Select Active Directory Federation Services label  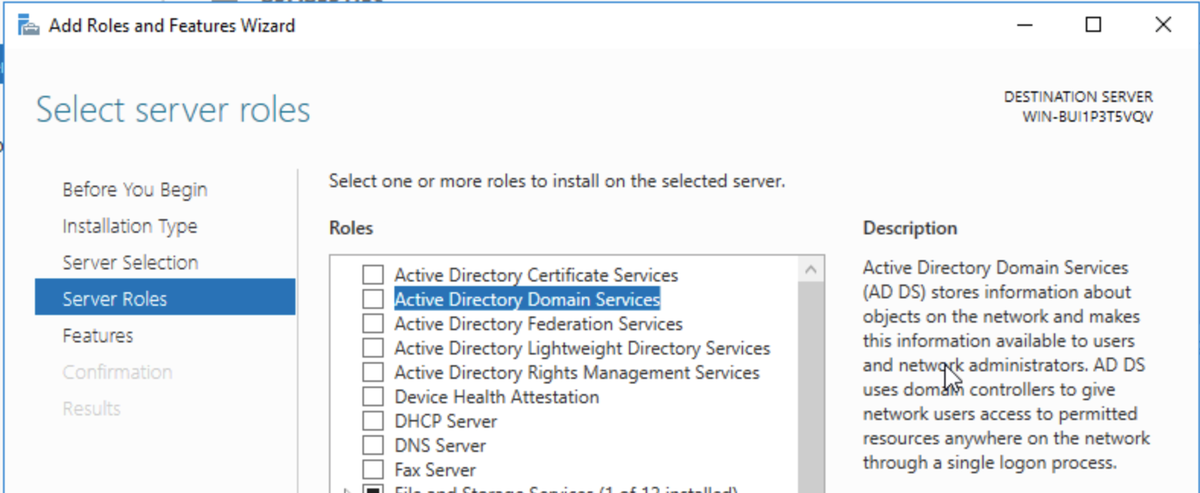538,323
